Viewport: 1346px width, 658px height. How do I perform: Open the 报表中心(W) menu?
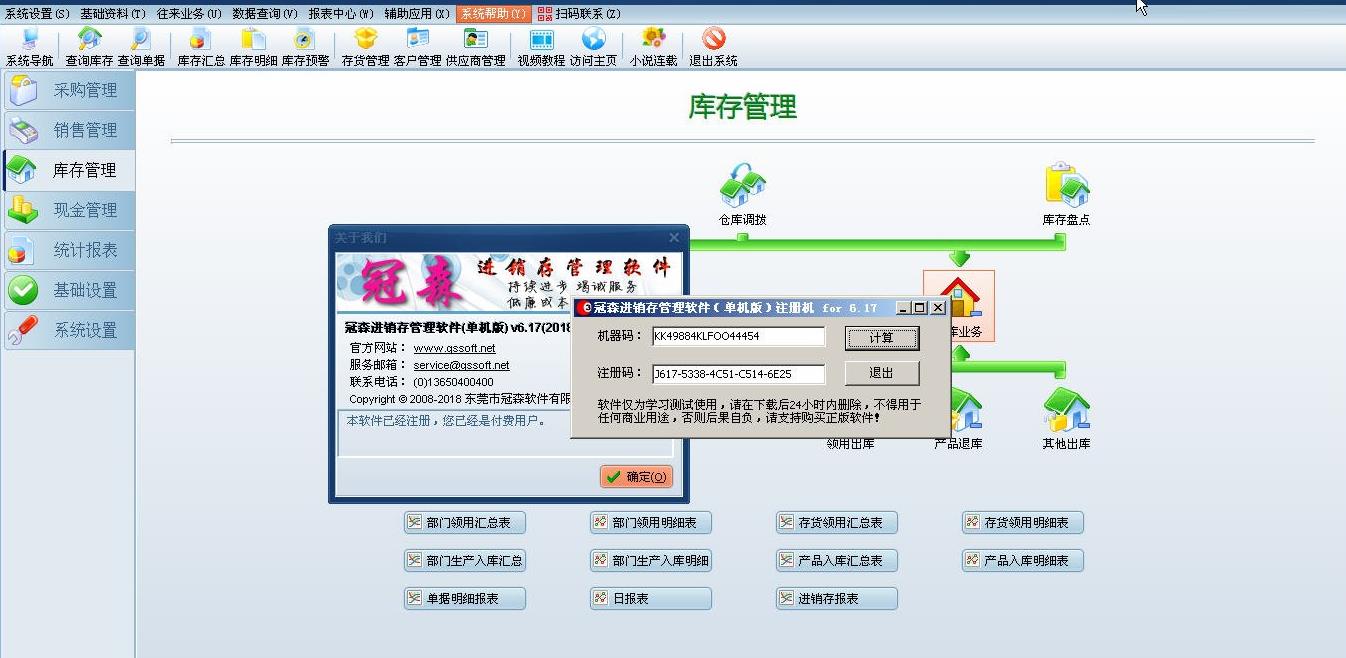pos(341,14)
